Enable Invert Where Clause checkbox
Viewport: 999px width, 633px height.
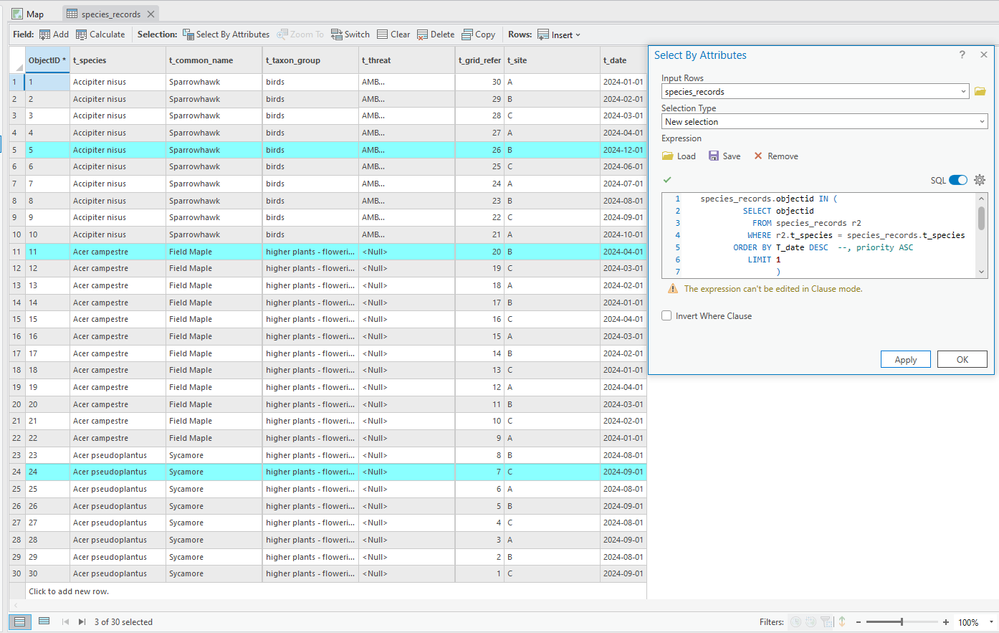point(667,316)
